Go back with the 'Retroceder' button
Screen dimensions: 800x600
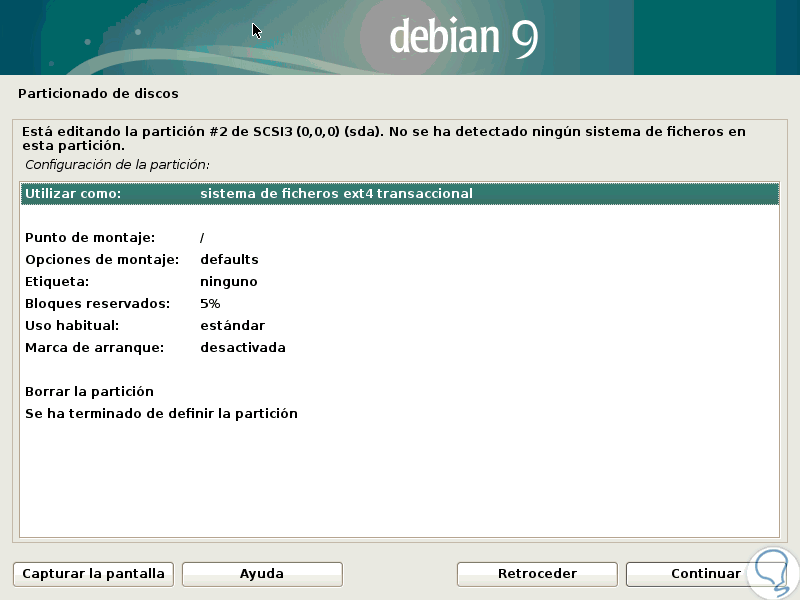tap(537, 574)
